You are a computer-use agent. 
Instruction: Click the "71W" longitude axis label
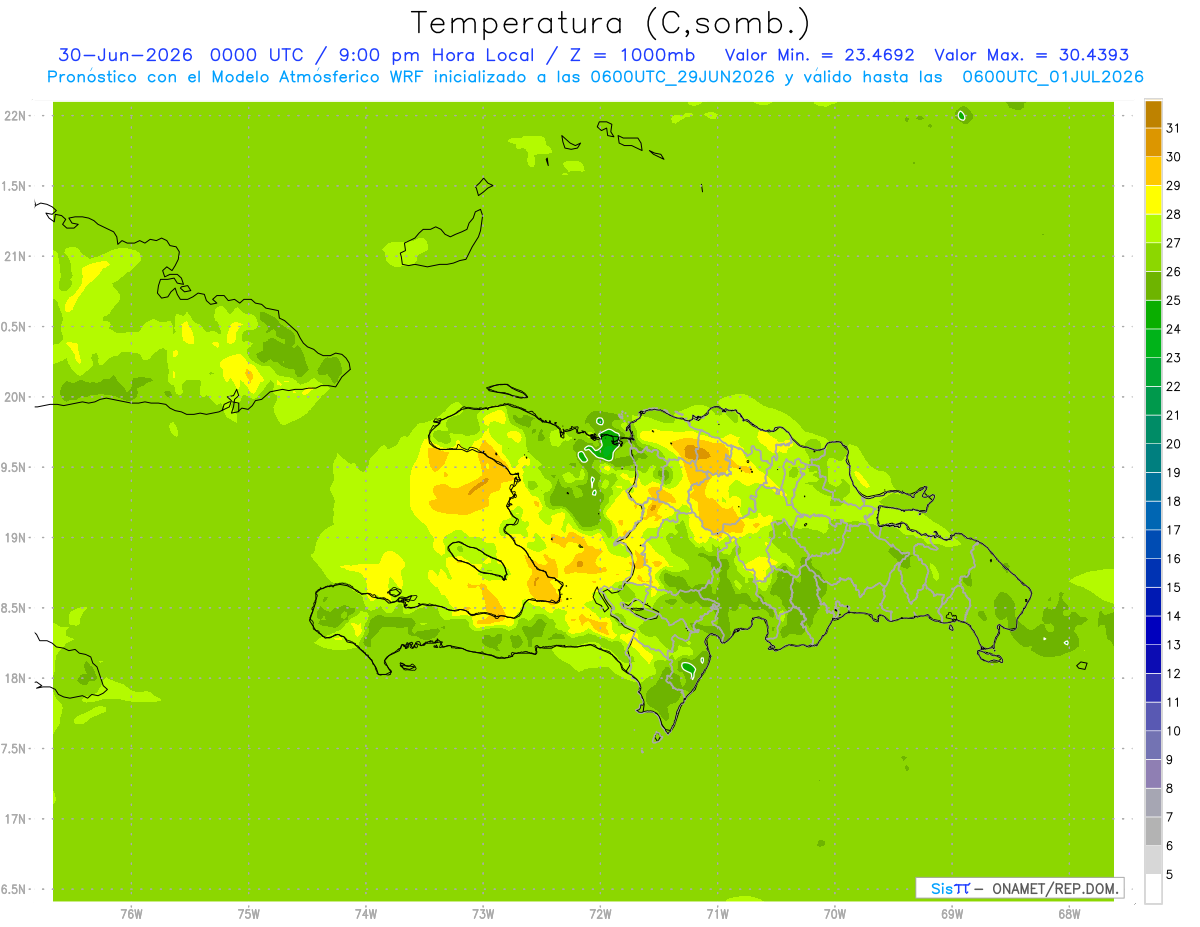click(717, 914)
